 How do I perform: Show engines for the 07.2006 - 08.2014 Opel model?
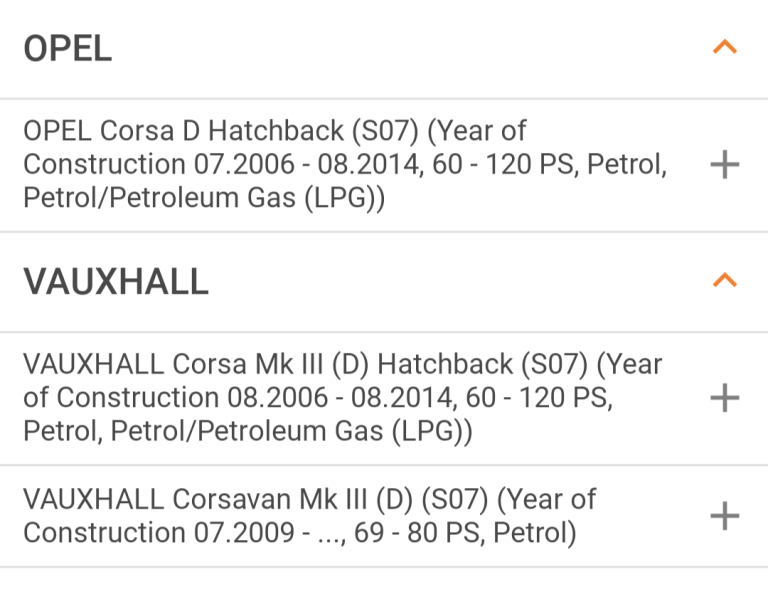pos(725,165)
